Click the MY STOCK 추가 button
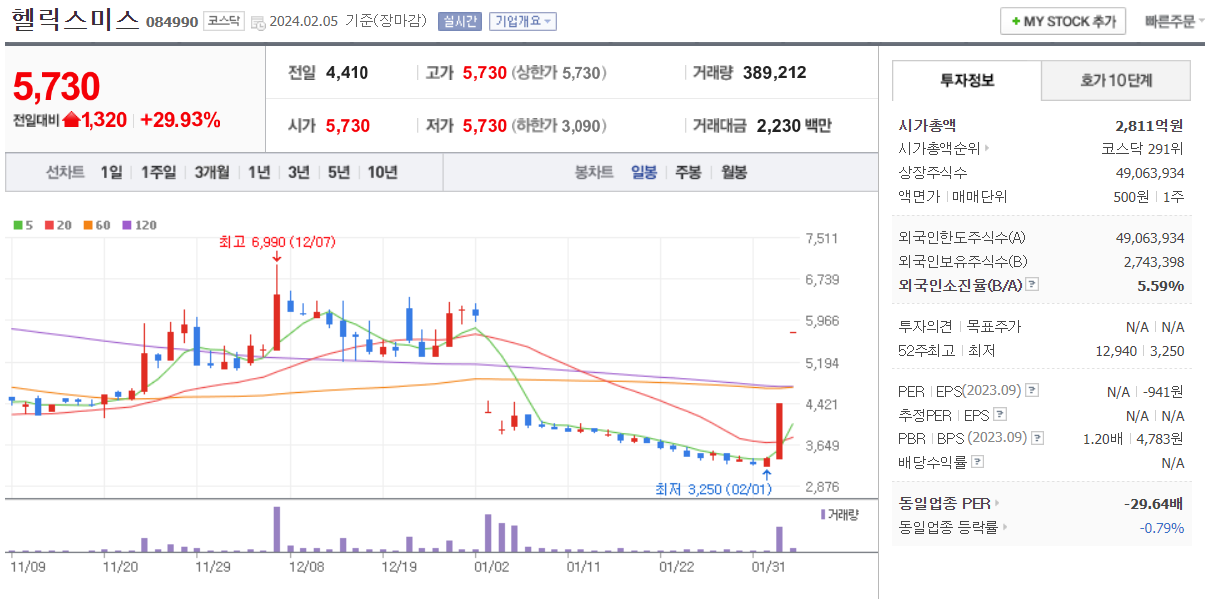 click(1063, 21)
